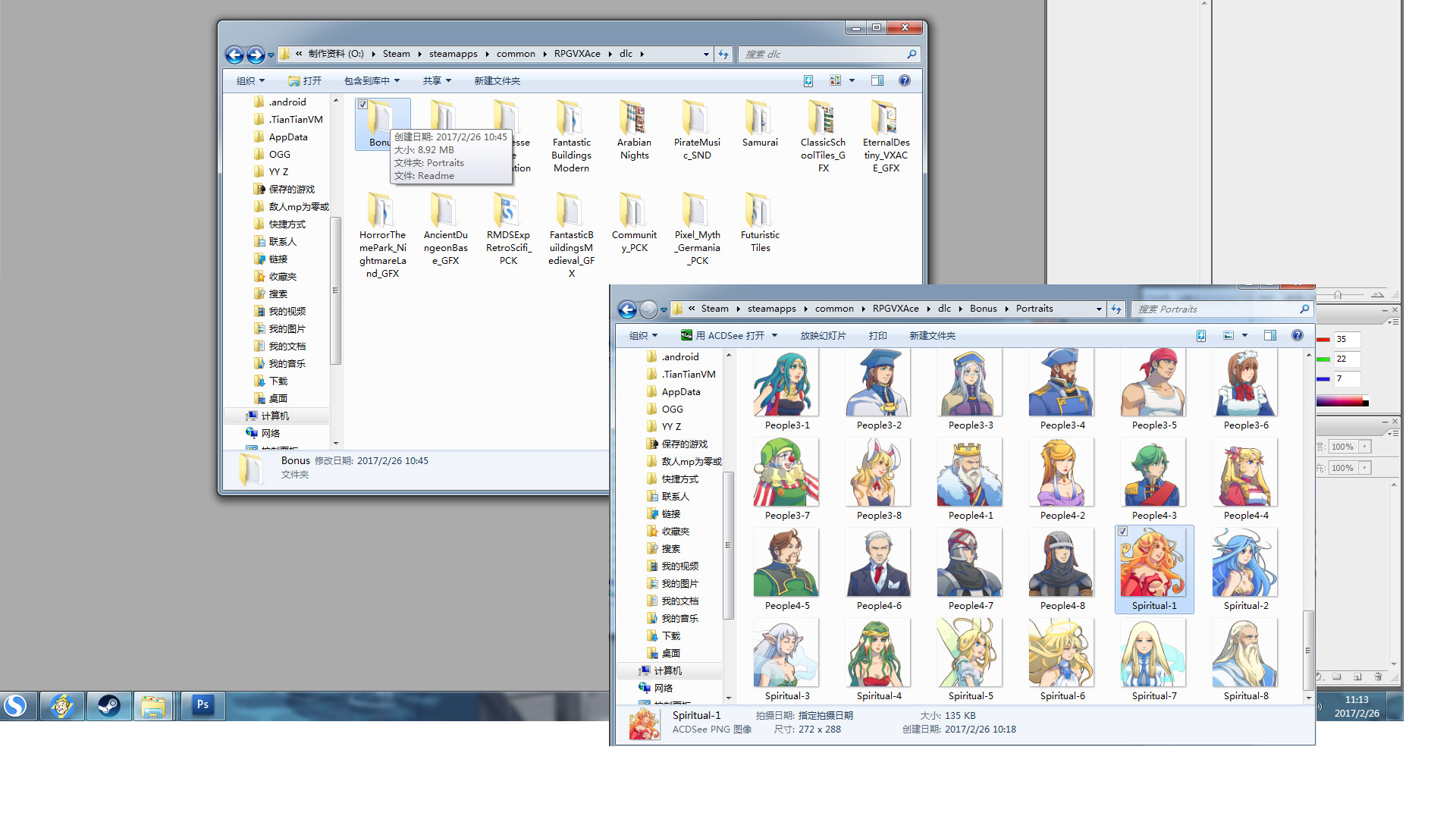Open the 共享 dropdown menu
Screen dimensions: 1456x819
tap(437, 81)
